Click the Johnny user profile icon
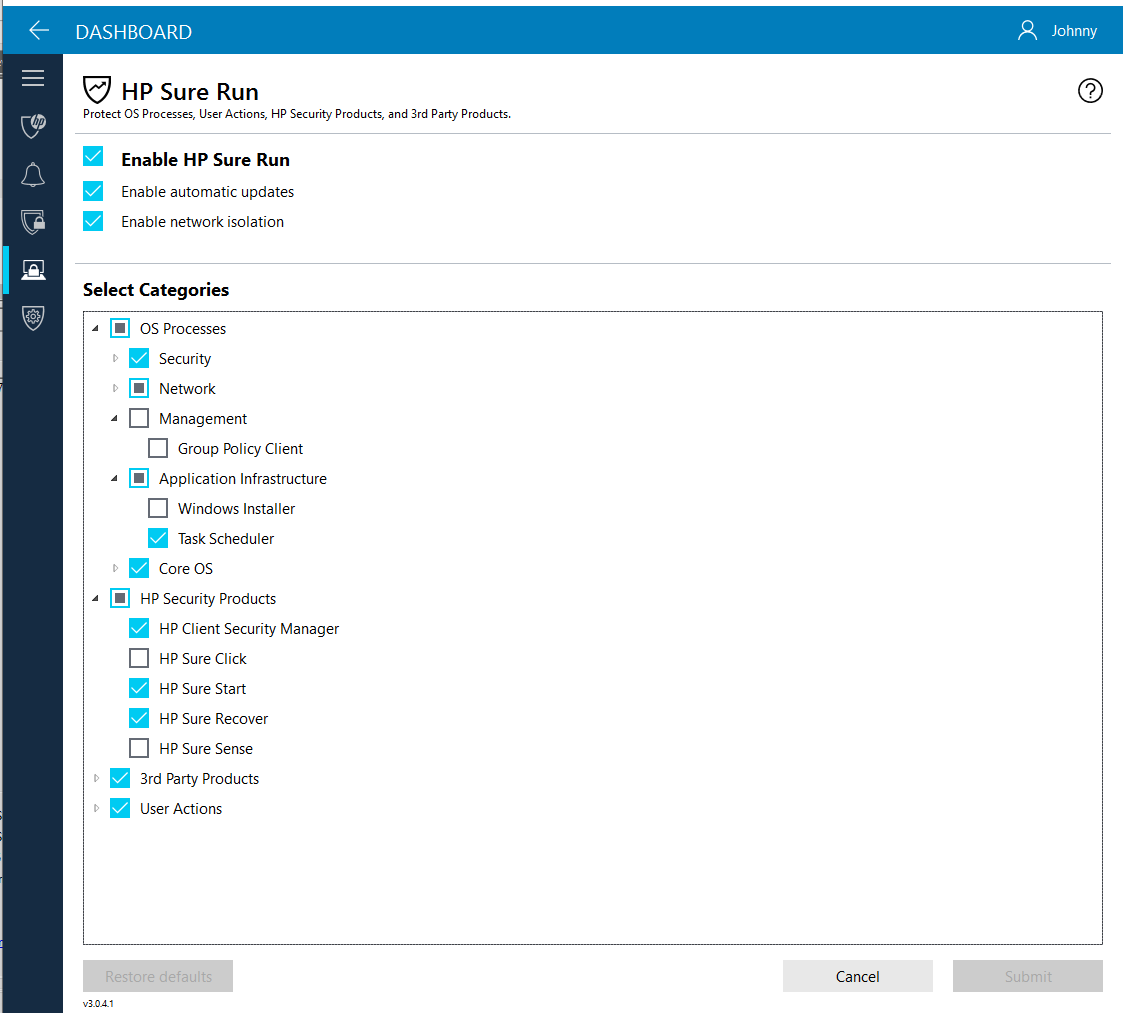Viewport: 1123px width, 1013px height. click(1027, 30)
